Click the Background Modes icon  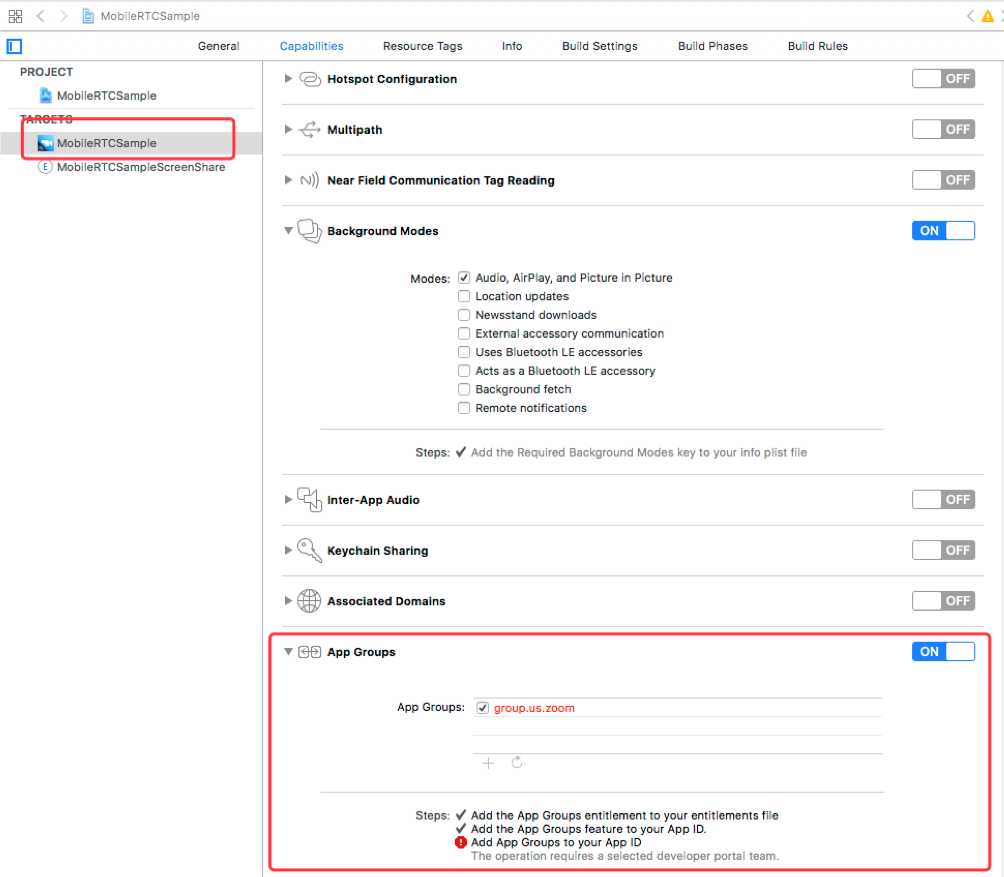pos(310,231)
